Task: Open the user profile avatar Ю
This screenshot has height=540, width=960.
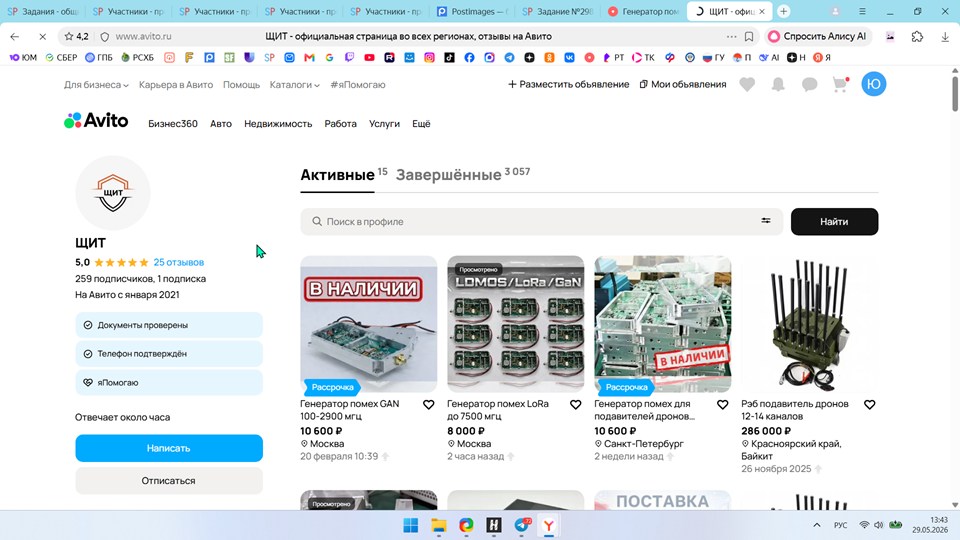Action: tap(874, 84)
